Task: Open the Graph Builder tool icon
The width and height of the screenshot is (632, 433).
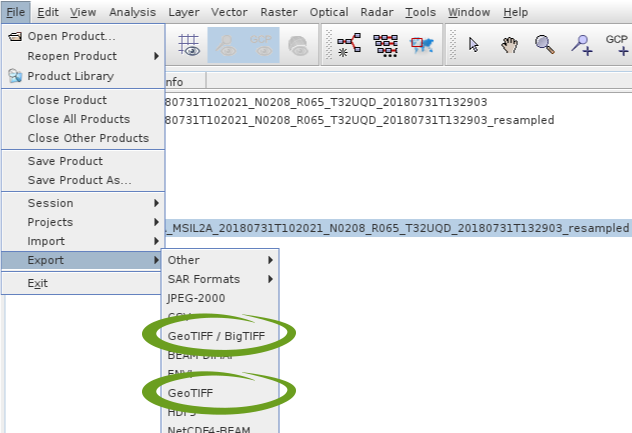Action: point(349,44)
